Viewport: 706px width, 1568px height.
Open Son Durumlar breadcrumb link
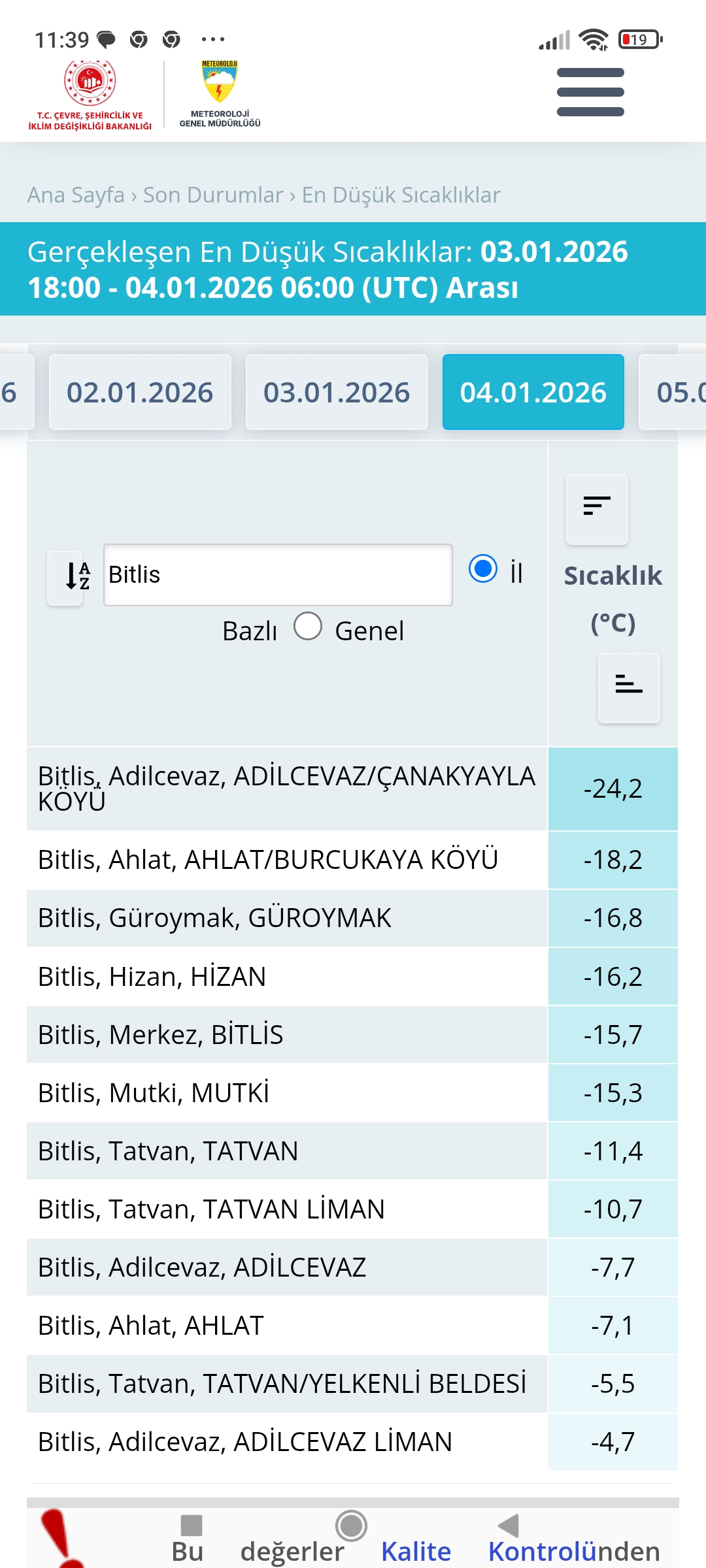pos(213,195)
